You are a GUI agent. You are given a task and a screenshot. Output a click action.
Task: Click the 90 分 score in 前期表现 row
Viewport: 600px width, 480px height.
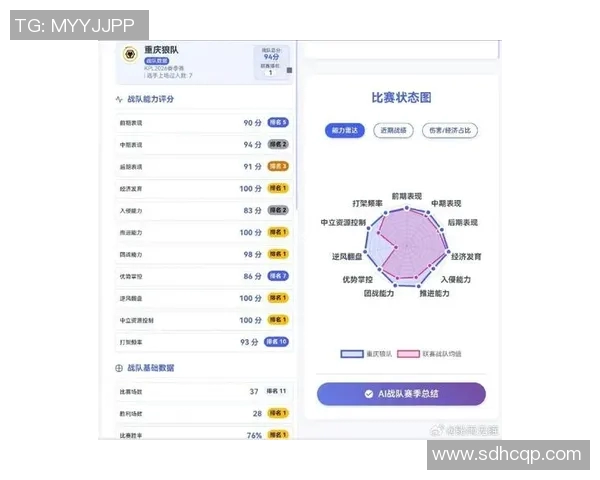pos(253,123)
